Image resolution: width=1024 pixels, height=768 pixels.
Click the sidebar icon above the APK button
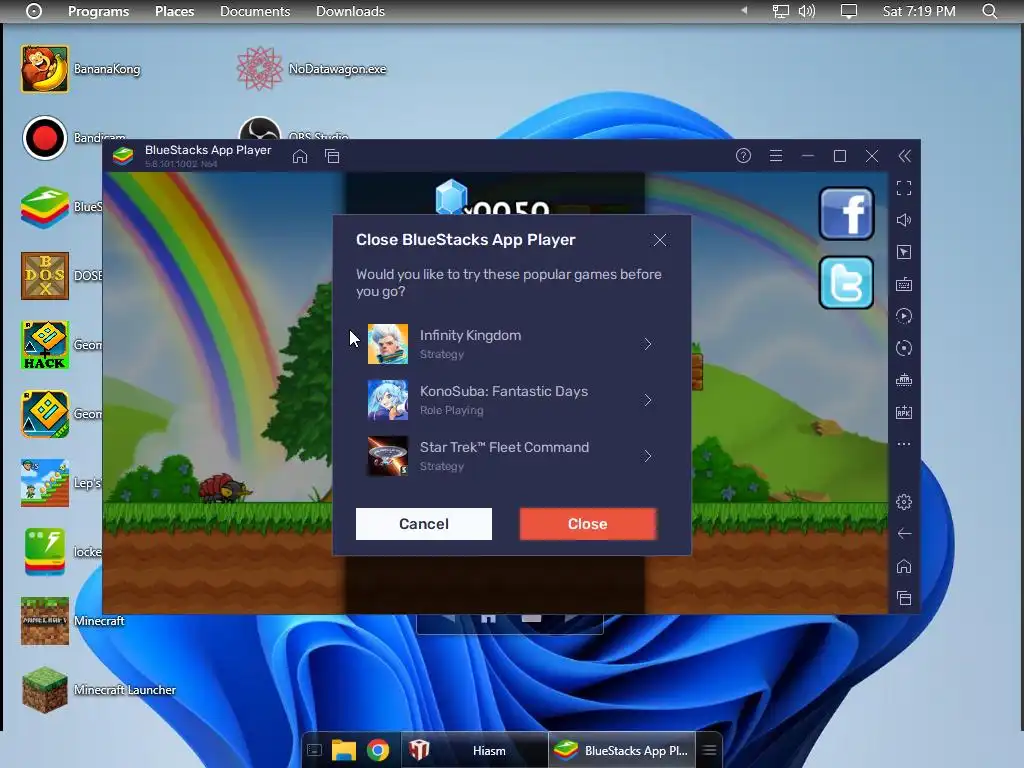click(904, 380)
